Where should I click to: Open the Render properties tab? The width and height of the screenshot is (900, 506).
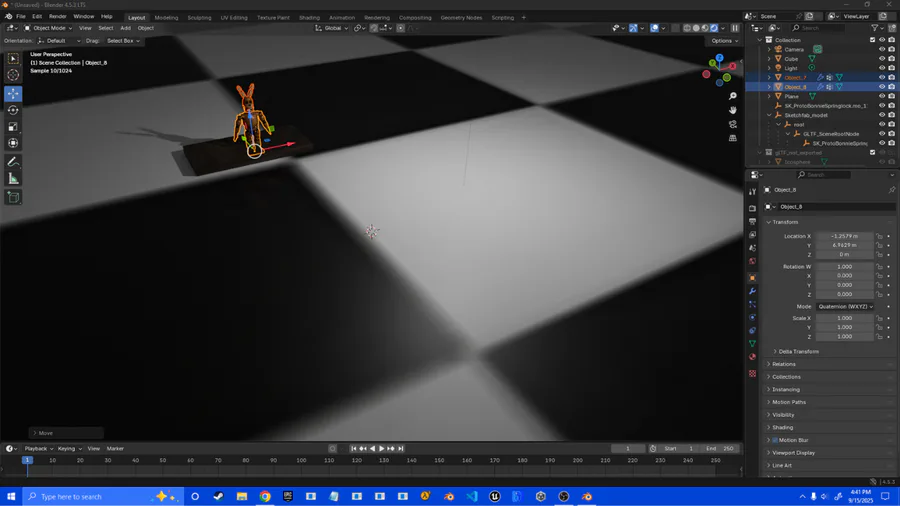pos(752,208)
